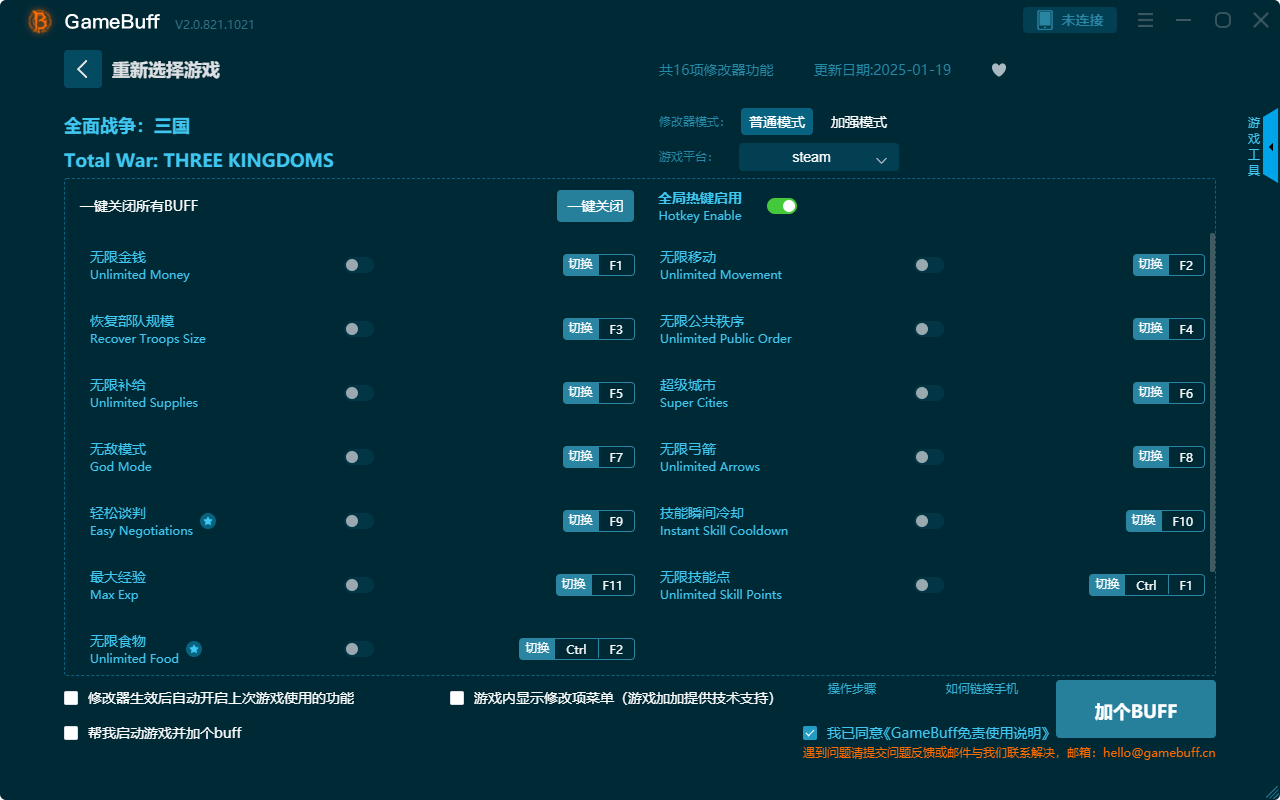
Task: Check 帮我启动游戏并加个buff checkbox
Action: pyautogui.click(x=70, y=733)
